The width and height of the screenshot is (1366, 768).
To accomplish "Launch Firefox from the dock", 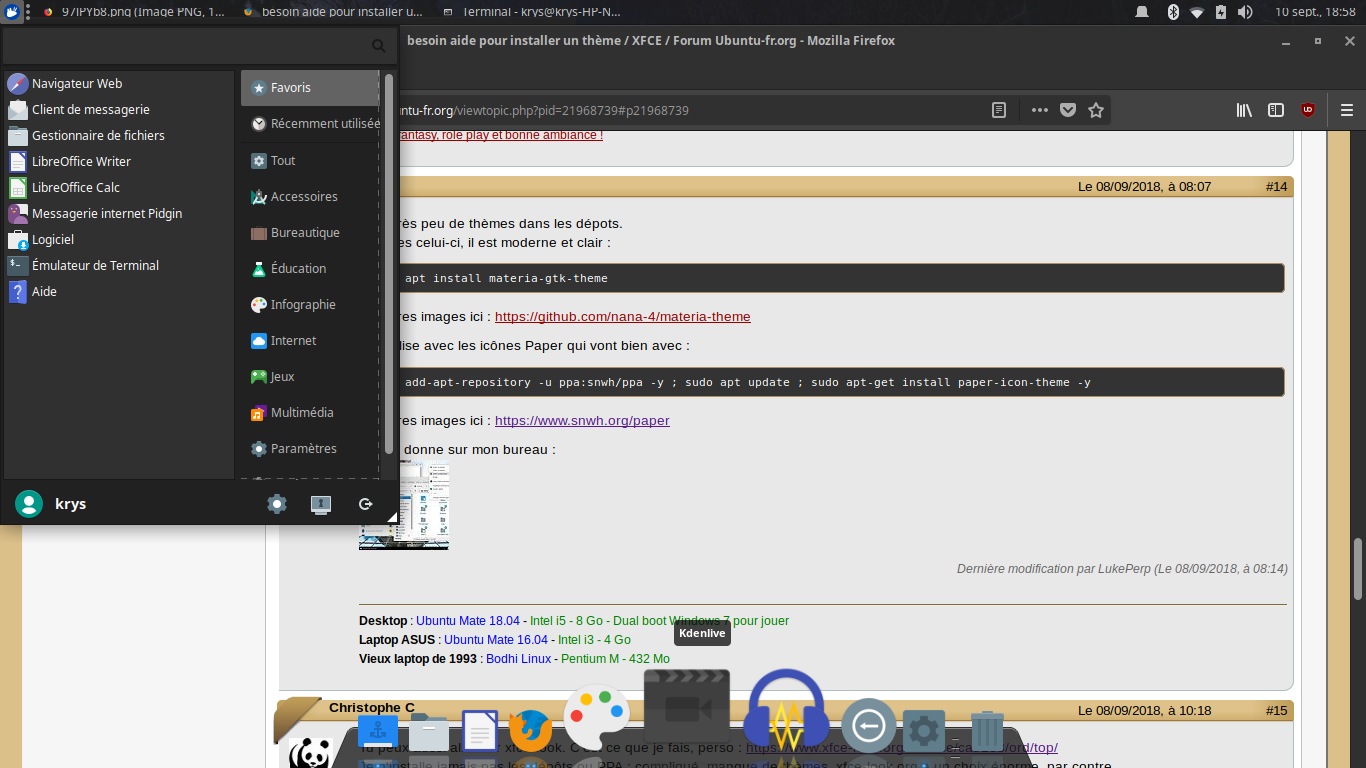I will click(x=530, y=731).
